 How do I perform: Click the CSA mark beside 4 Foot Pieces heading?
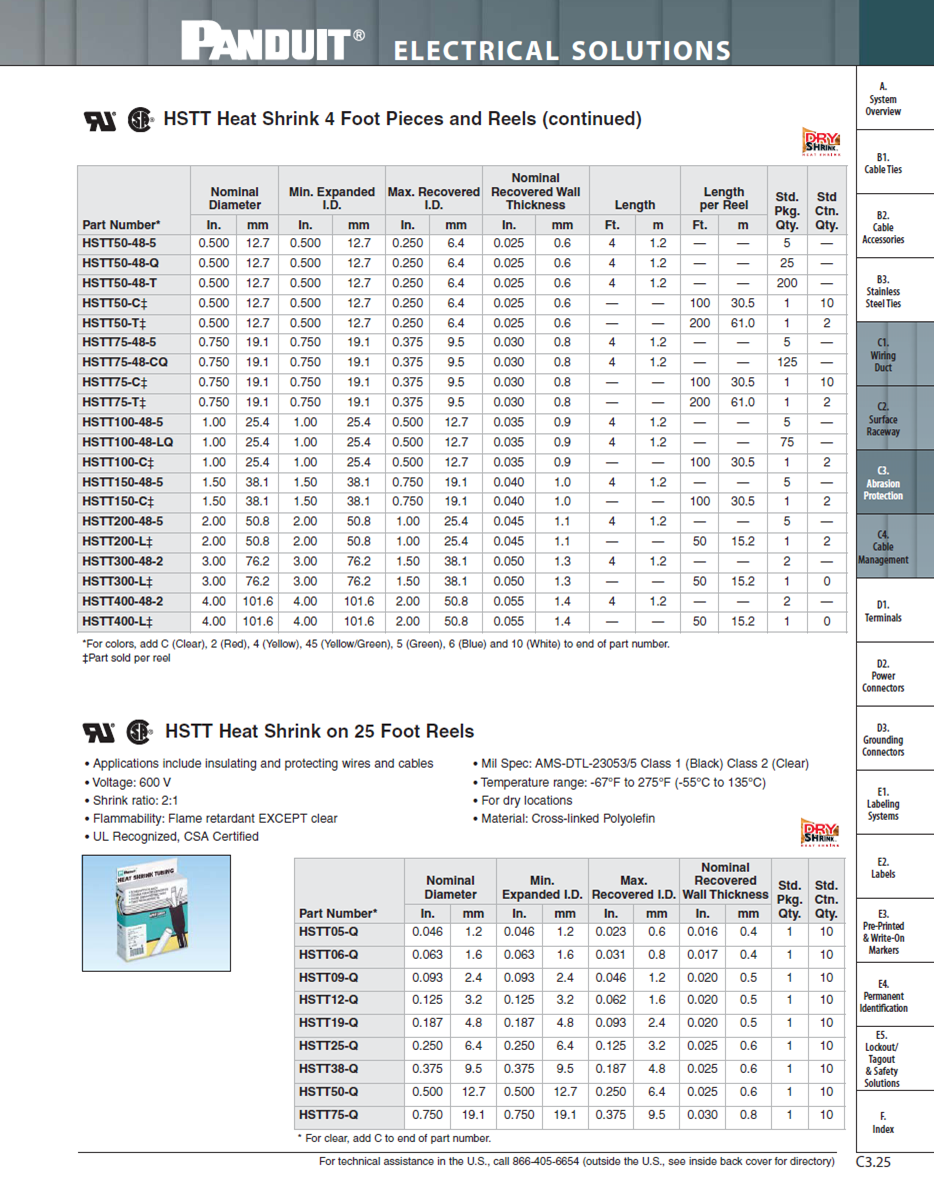pyautogui.click(x=140, y=120)
